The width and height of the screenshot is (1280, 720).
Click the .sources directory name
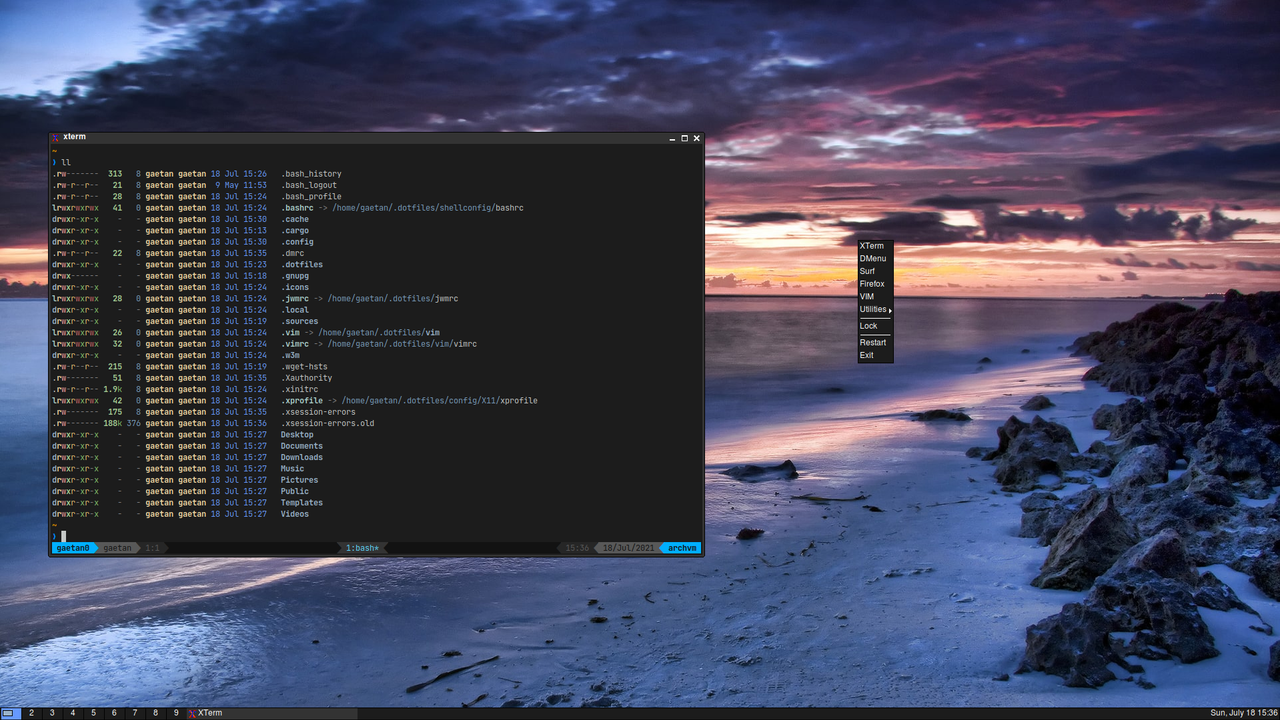pos(300,321)
